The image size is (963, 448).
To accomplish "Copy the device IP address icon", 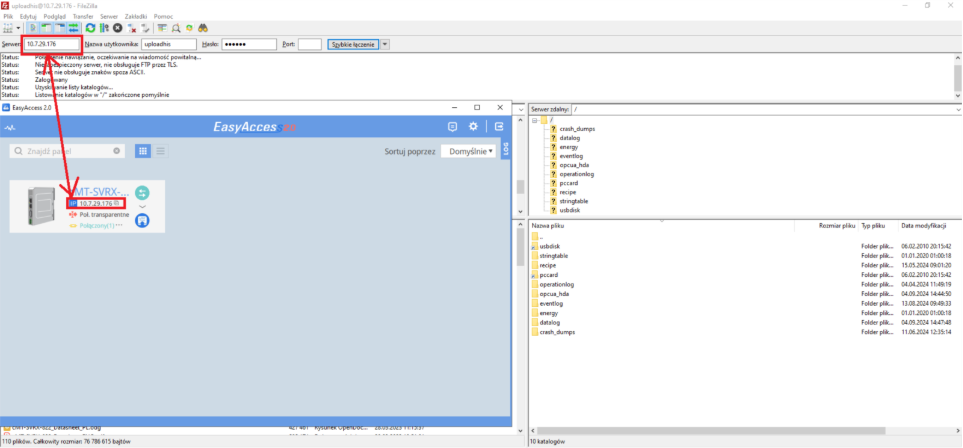I will [117, 203].
